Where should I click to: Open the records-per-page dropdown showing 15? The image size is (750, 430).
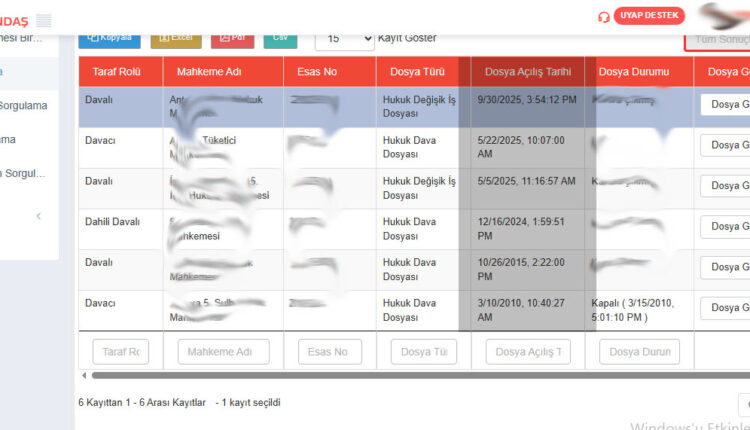pos(344,39)
